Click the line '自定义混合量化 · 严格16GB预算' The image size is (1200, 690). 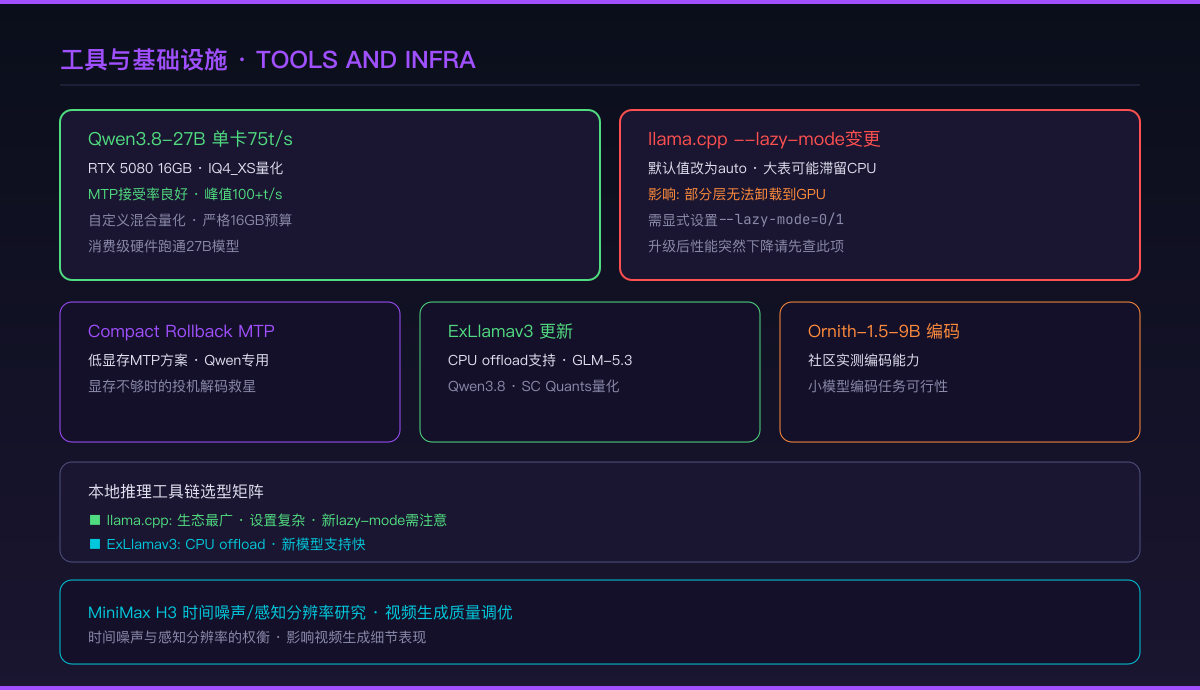[190, 220]
